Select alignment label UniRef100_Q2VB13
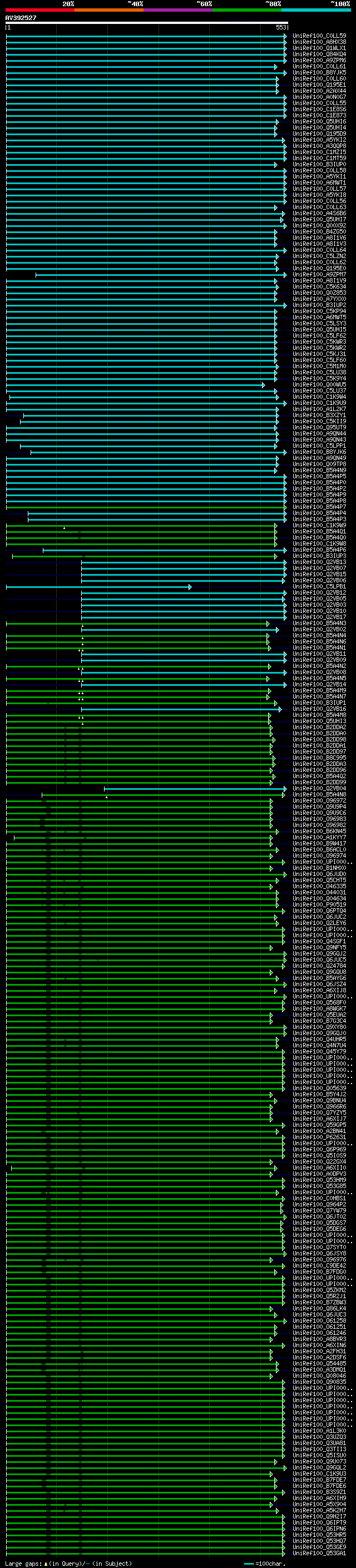The height and width of the screenshot is (1568, 356). click(x=319, y=562)
